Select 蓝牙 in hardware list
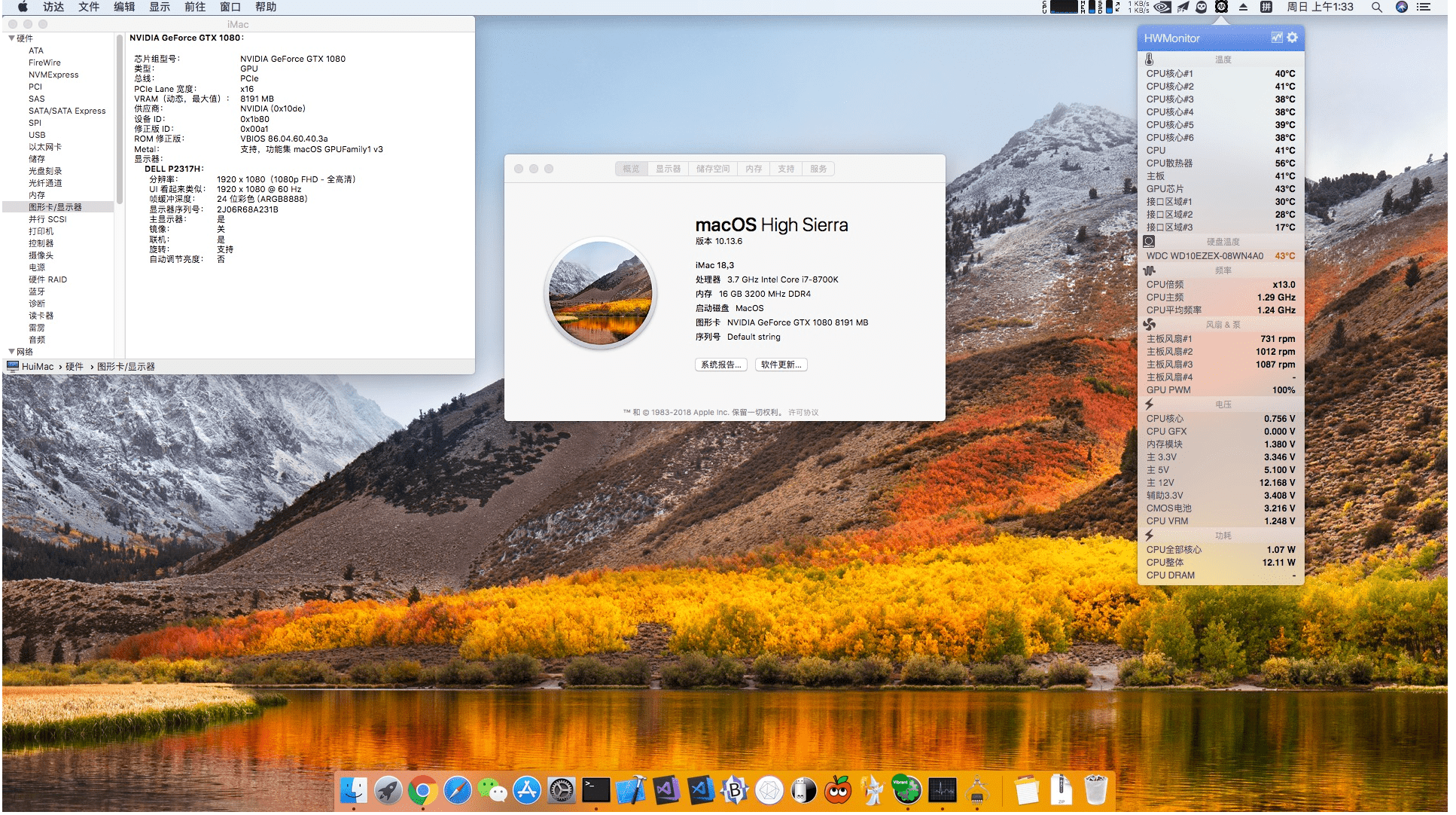This screenshot has height=815, width=1456. pos(37,292)
